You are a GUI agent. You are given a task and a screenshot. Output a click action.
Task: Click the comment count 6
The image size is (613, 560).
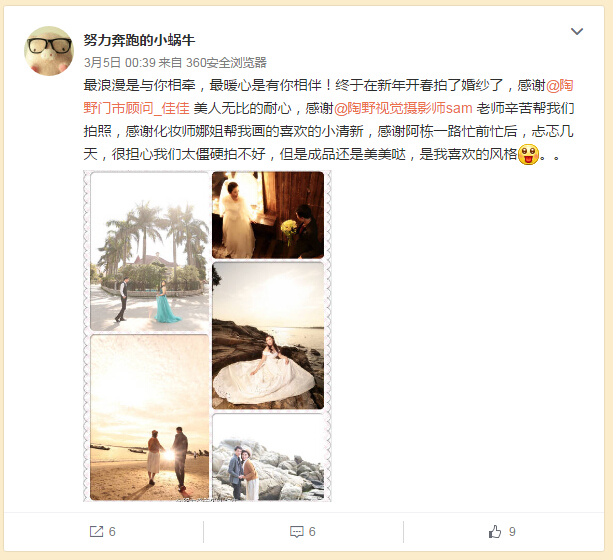pos(312,531)
